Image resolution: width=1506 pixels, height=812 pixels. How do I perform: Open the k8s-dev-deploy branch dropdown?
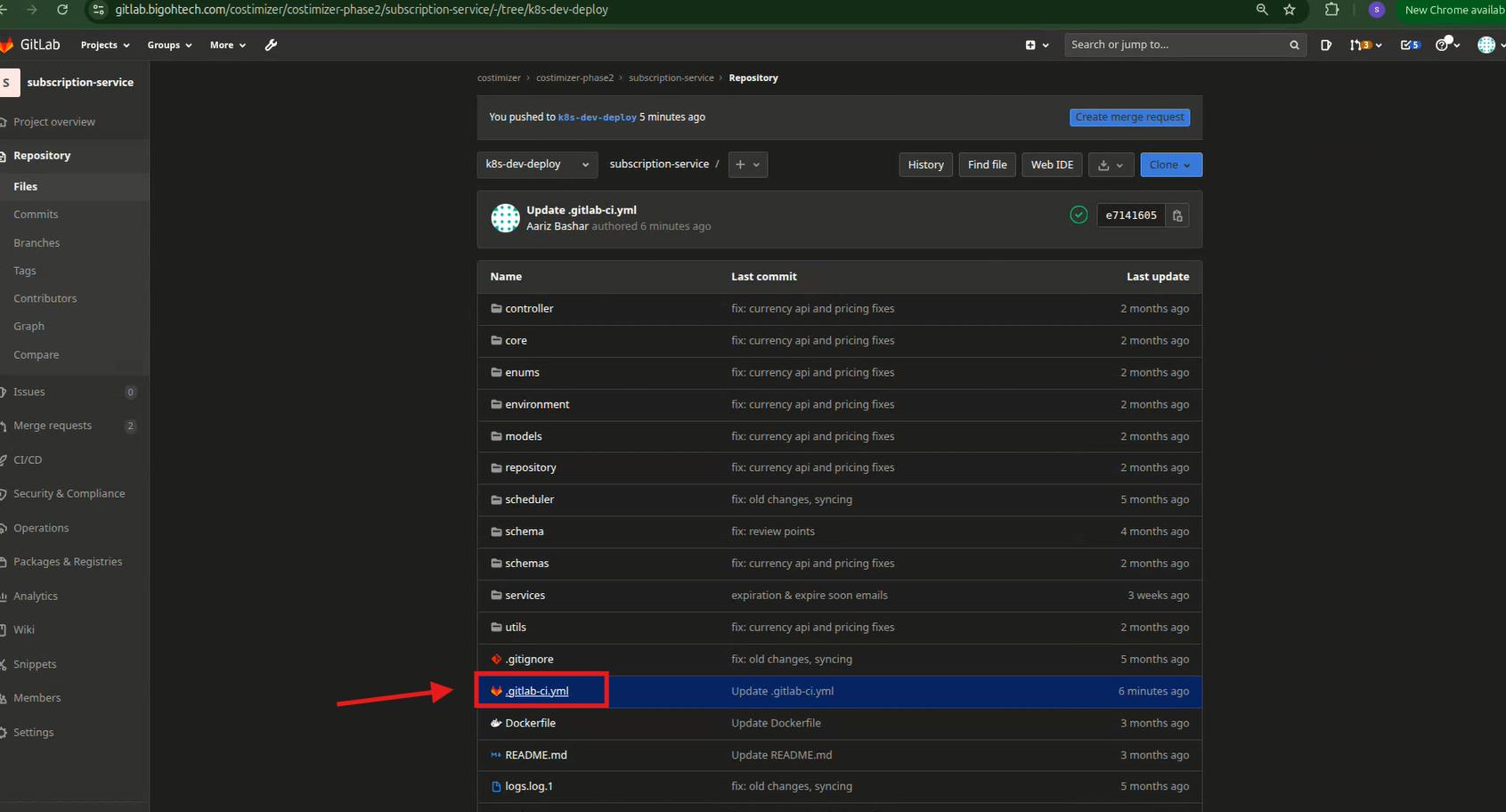(x=537, y=165)
